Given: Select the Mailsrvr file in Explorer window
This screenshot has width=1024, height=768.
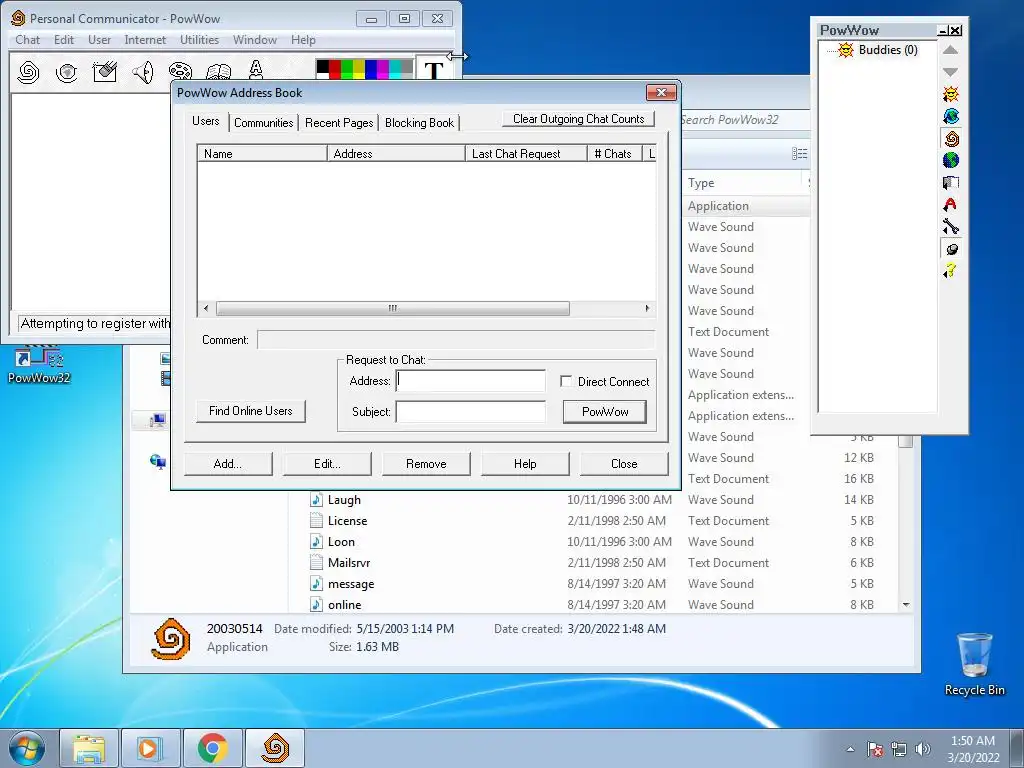Looking at the screenshot, I should pos(349,563).
